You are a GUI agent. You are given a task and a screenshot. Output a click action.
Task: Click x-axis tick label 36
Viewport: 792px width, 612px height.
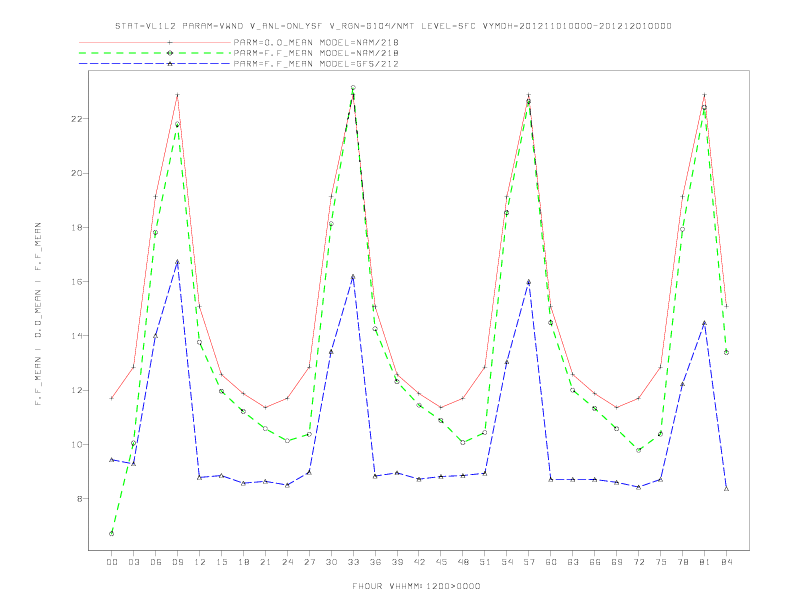(375, 562)
